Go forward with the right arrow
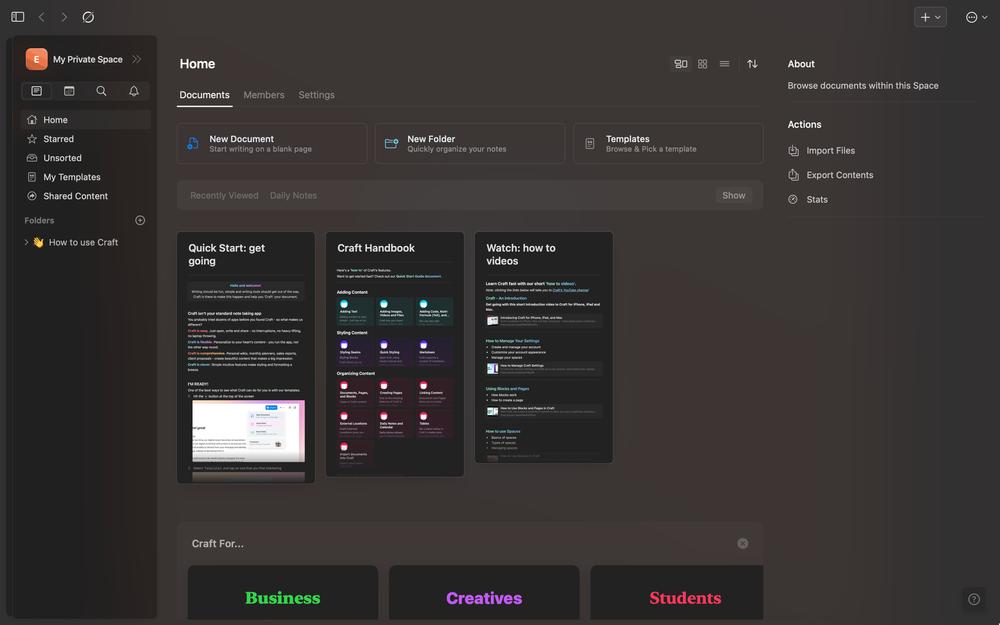 (64, 17)
